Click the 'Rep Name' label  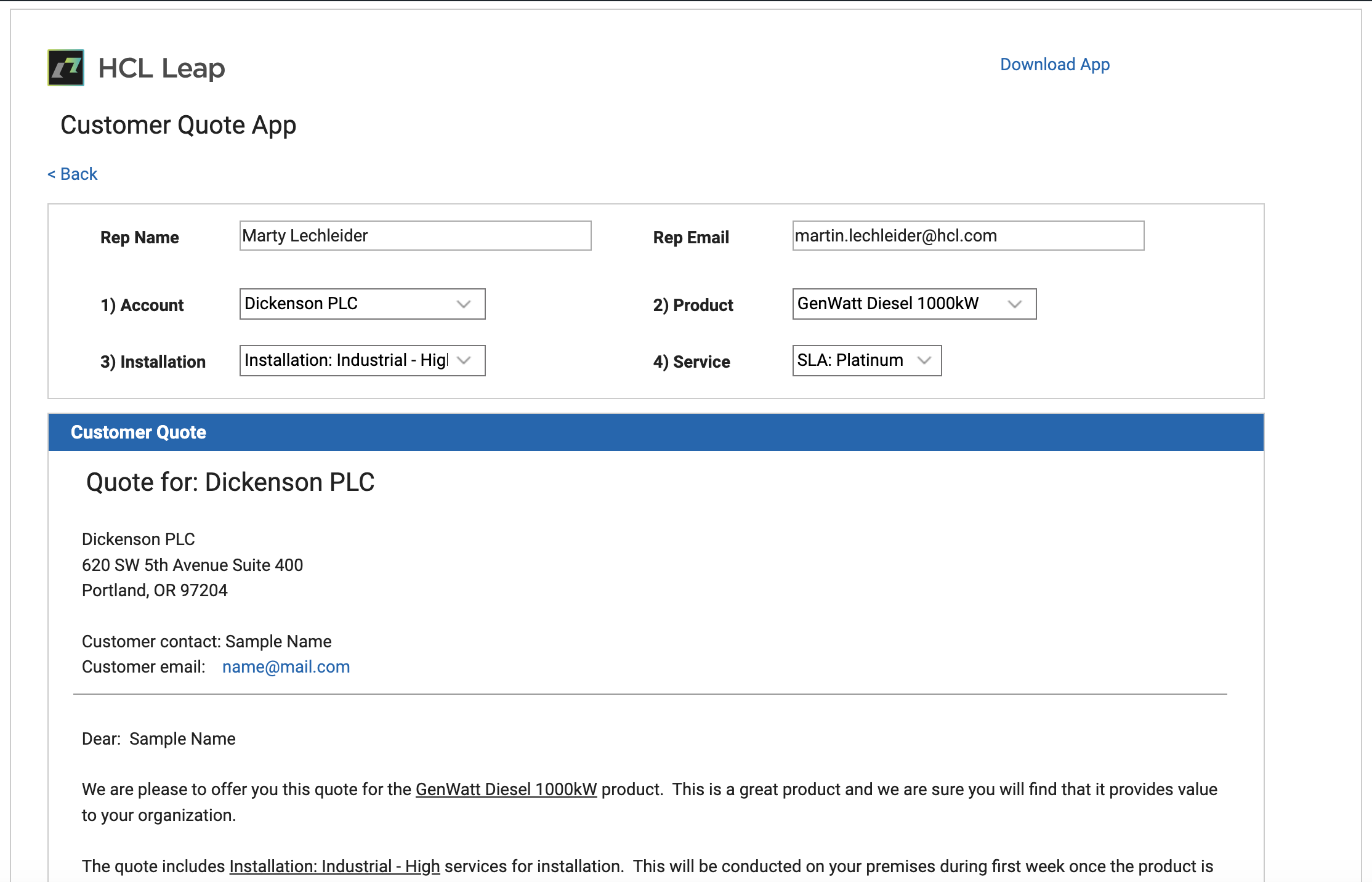pyautogui.click(x=140, y=238)
